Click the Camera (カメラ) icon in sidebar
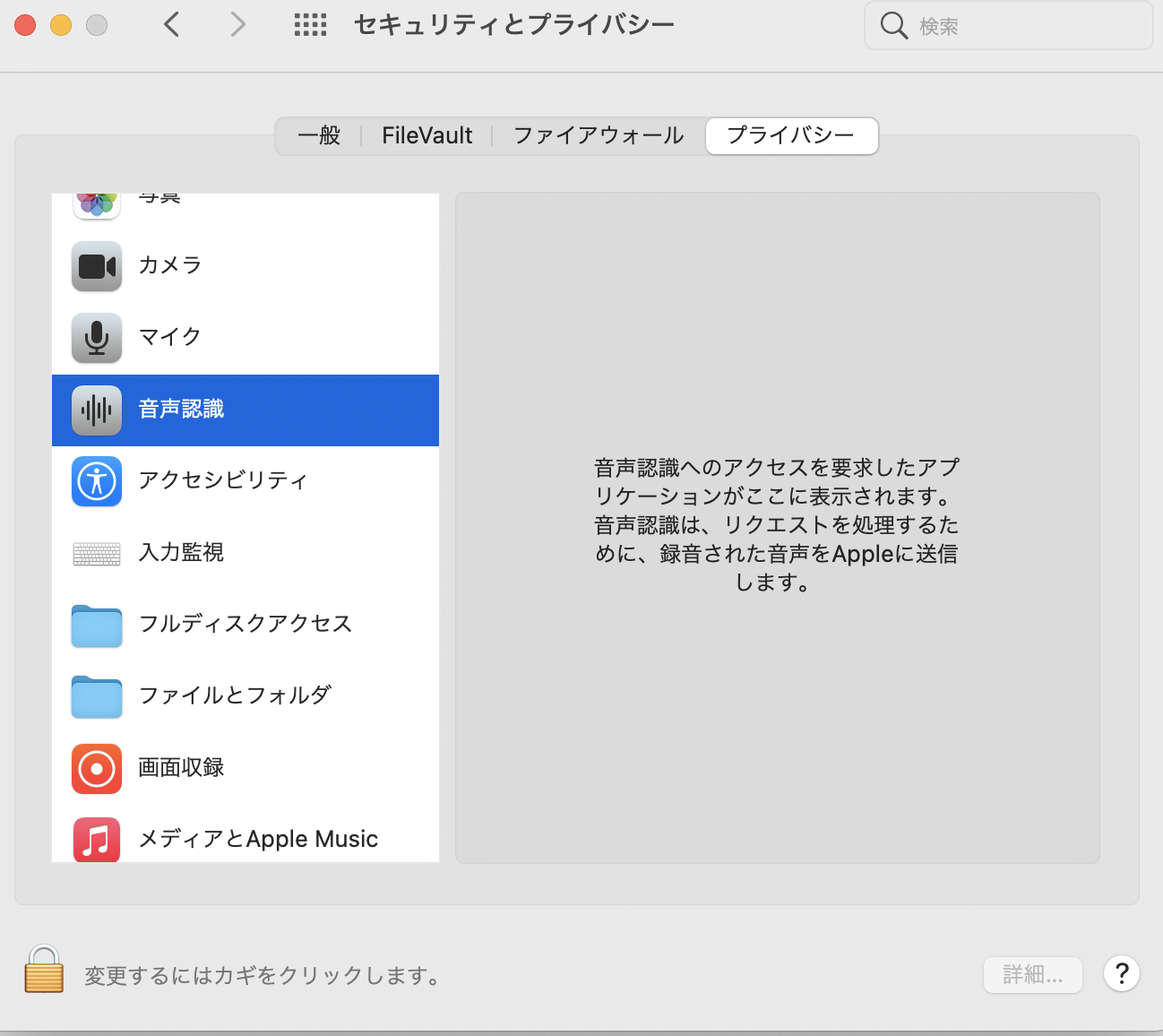 coord(97,266)
